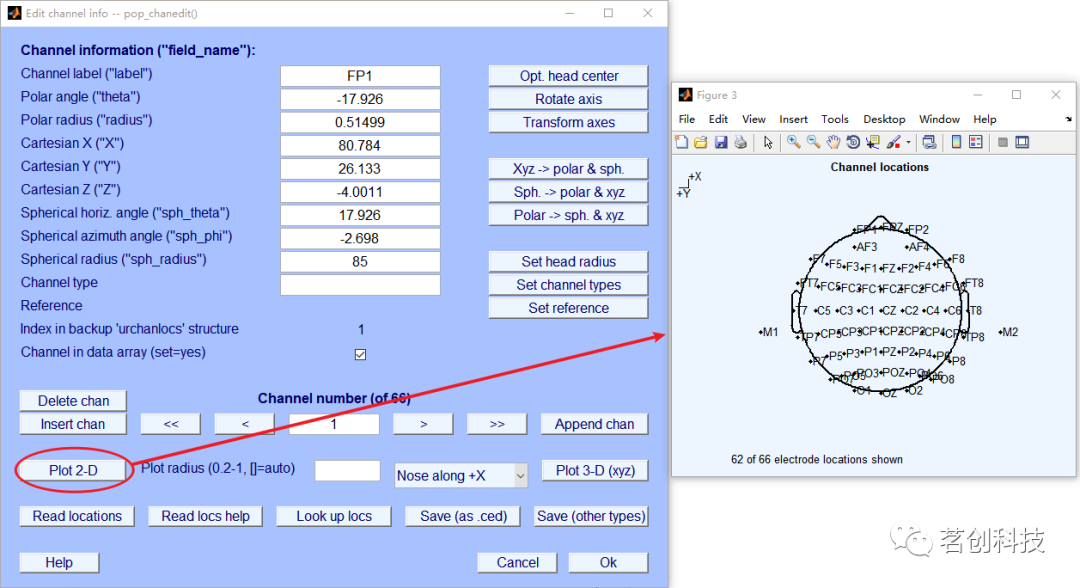Click Insert Legend icon in Figure 3
The height and width of the screenshot is (588, 1080).
click(x=976, y=142)
